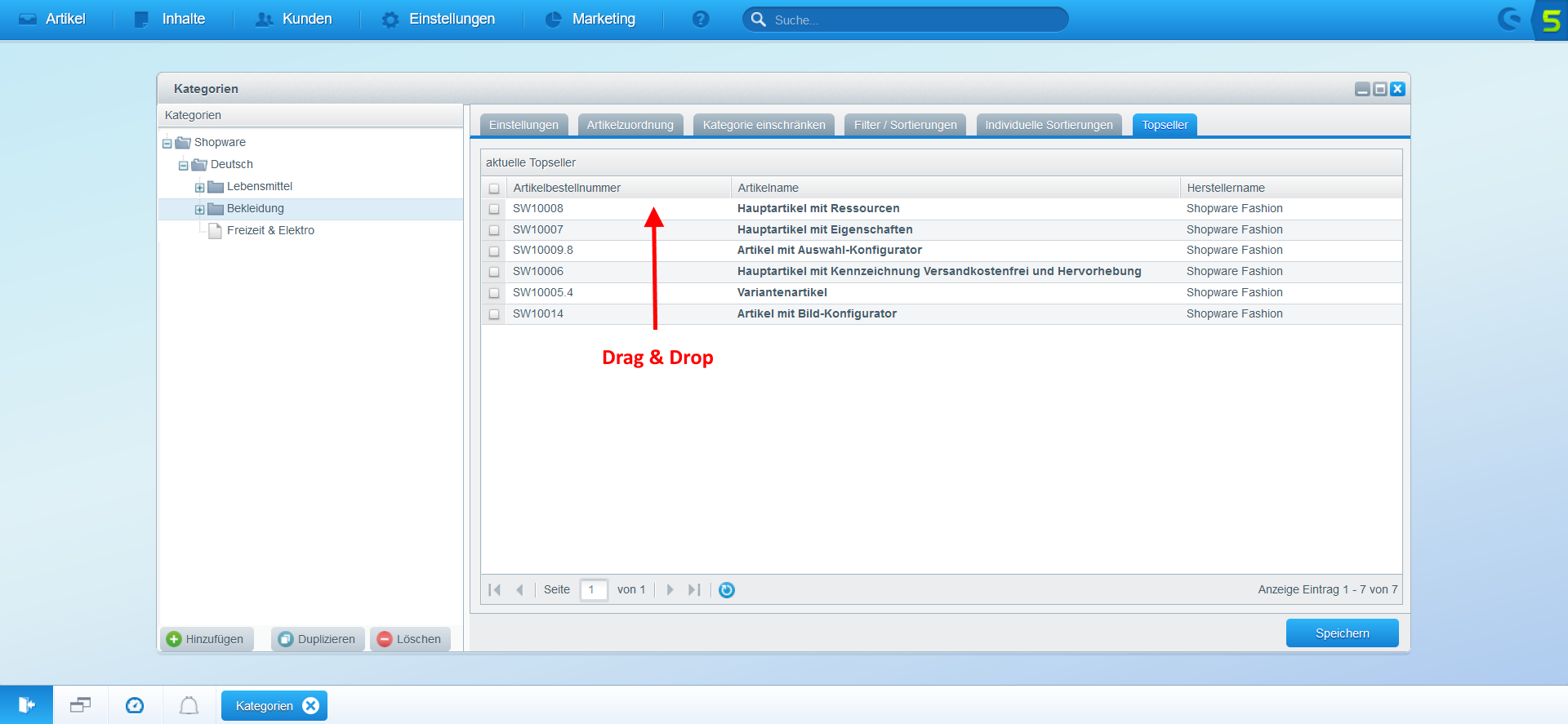Expand the Lebensmittel category folder
This screenshot has height=724, width=1568.
click(199, 188)
